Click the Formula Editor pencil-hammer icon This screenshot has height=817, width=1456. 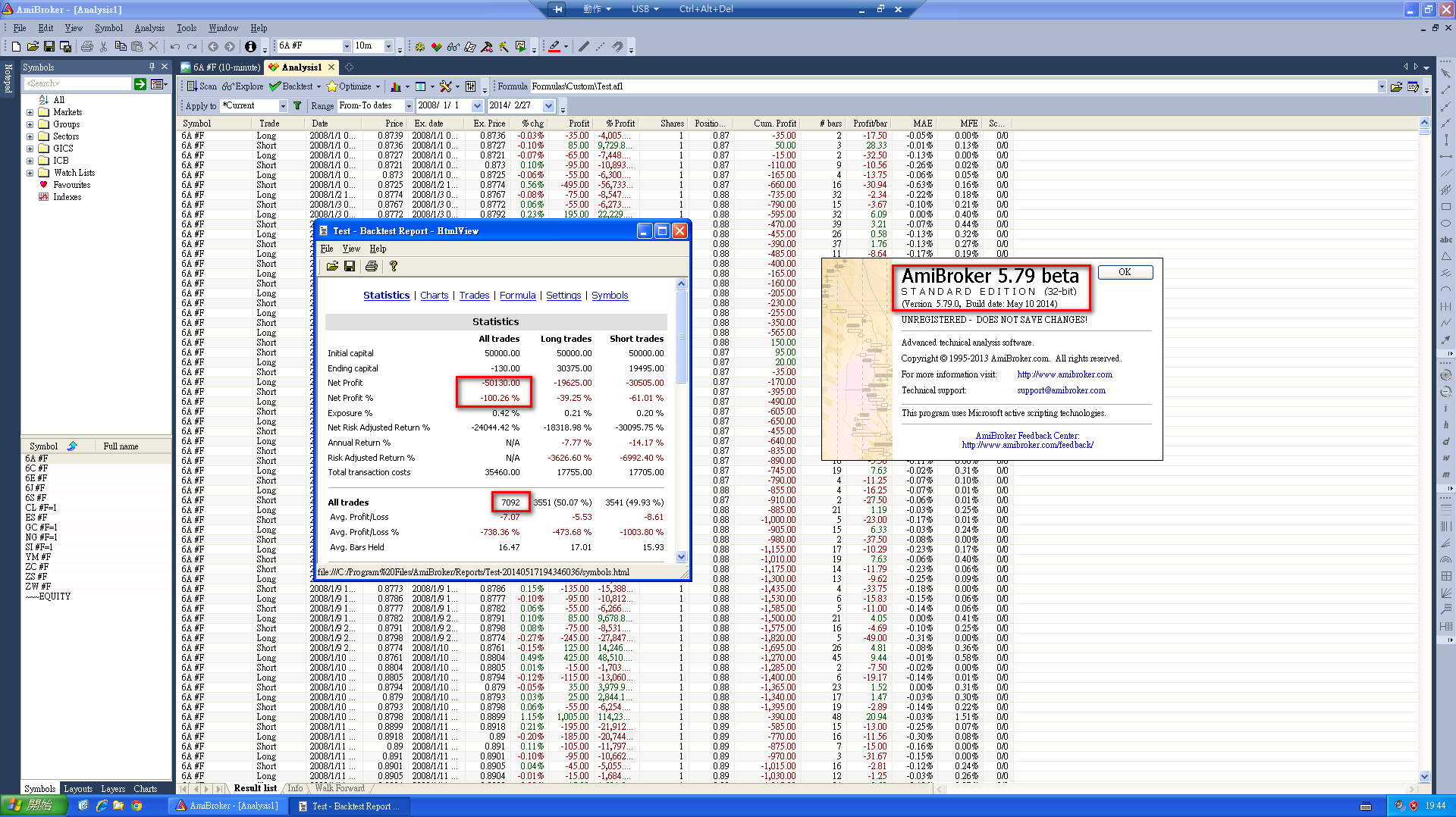[x=487, y=46]
